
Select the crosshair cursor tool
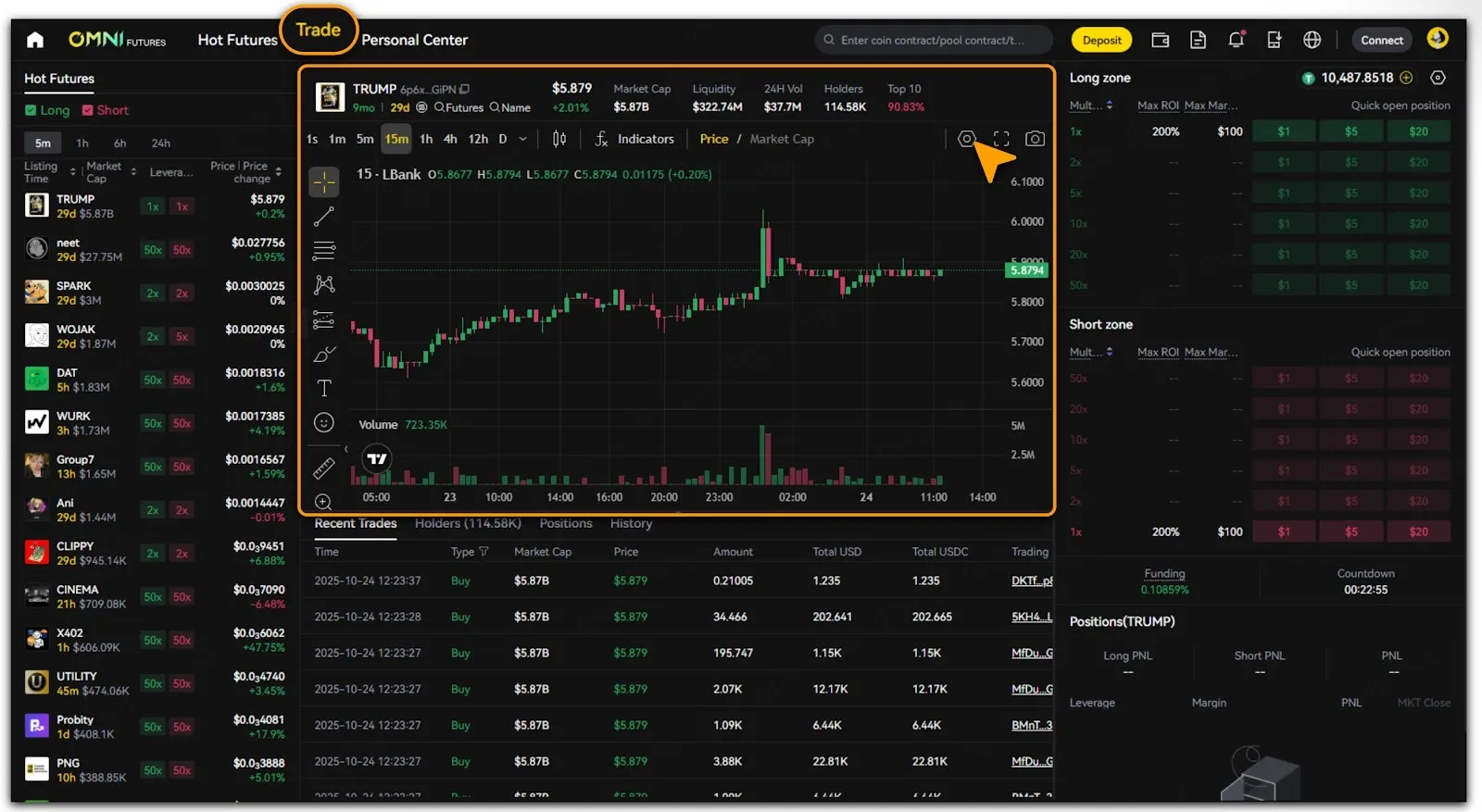click(x=324, y=182)
